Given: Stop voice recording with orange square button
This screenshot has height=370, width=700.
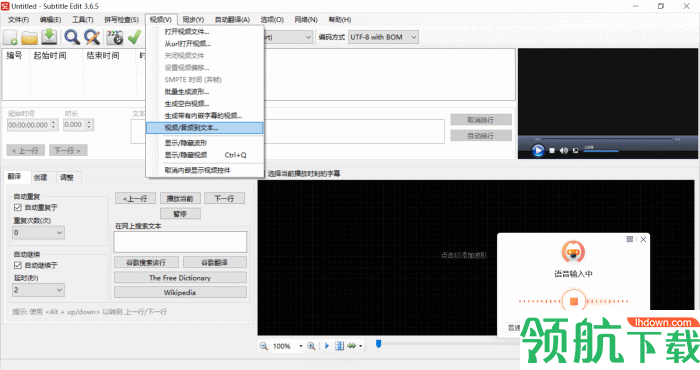Looking at the screenshot, I should pos(574,301).
